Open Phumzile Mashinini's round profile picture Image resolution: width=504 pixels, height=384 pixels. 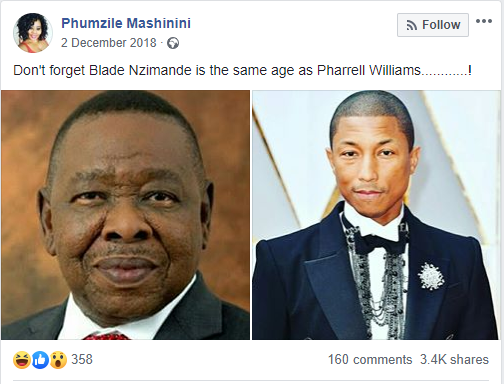pos(33,33)
